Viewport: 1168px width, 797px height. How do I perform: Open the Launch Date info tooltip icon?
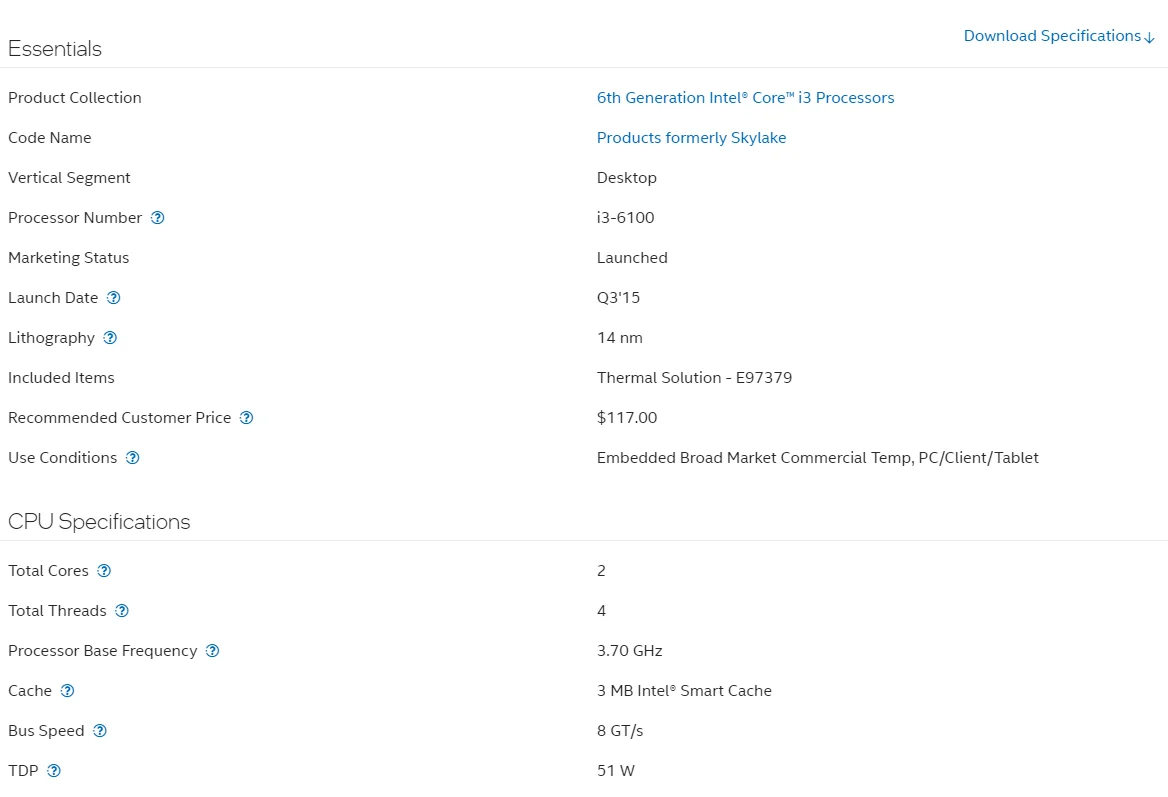point(113,298)
